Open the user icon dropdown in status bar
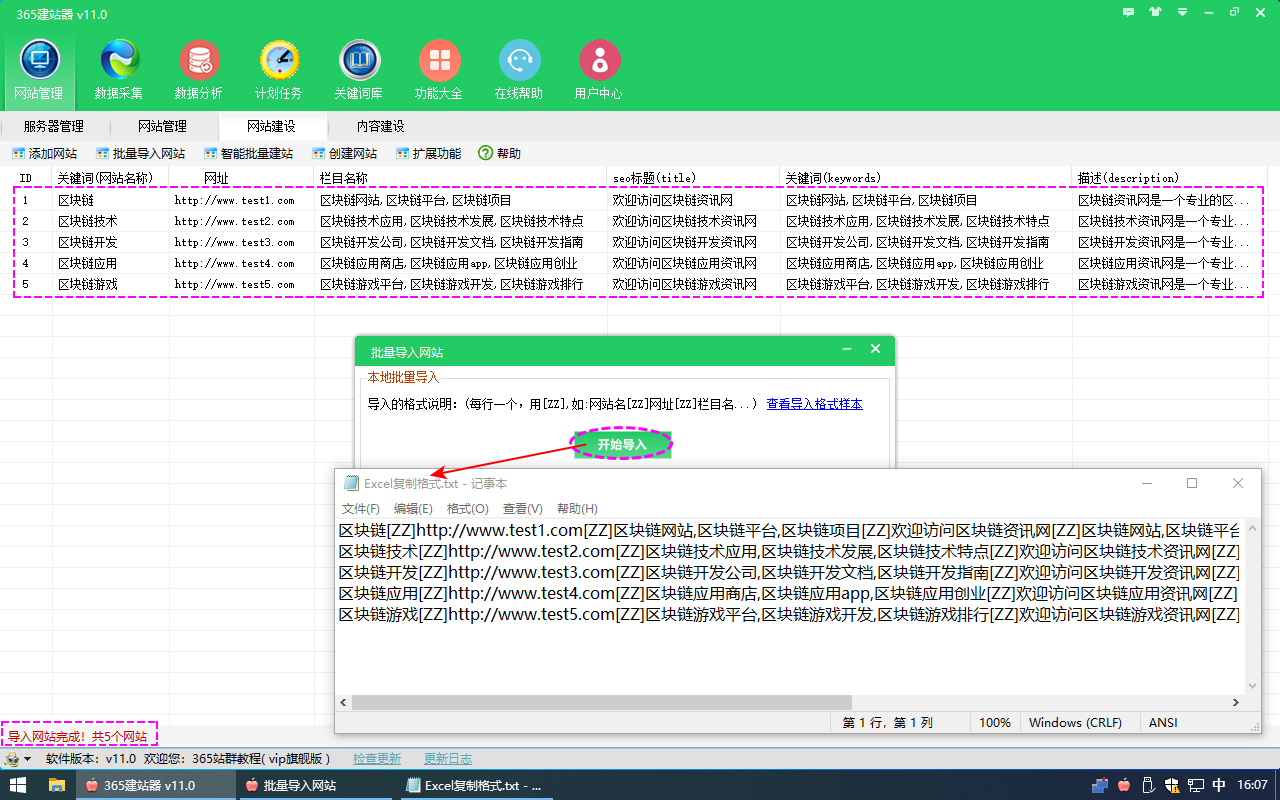This screenshot has width=1280, height=800. [27, 759]
